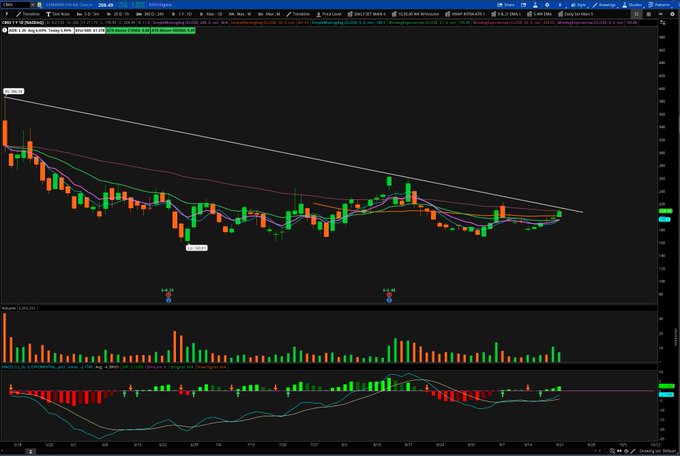Load the DAILY SET MAIN 4 study set
The width and height of the screenshot is (680, 456).
pyautogui.click(x=366, y=14)
